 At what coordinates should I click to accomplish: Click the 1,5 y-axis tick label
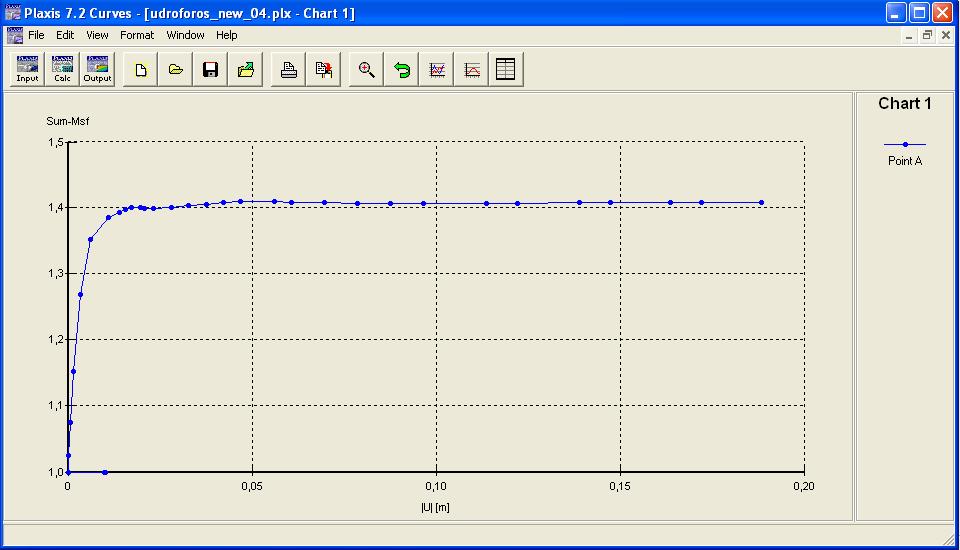point(56,142)
